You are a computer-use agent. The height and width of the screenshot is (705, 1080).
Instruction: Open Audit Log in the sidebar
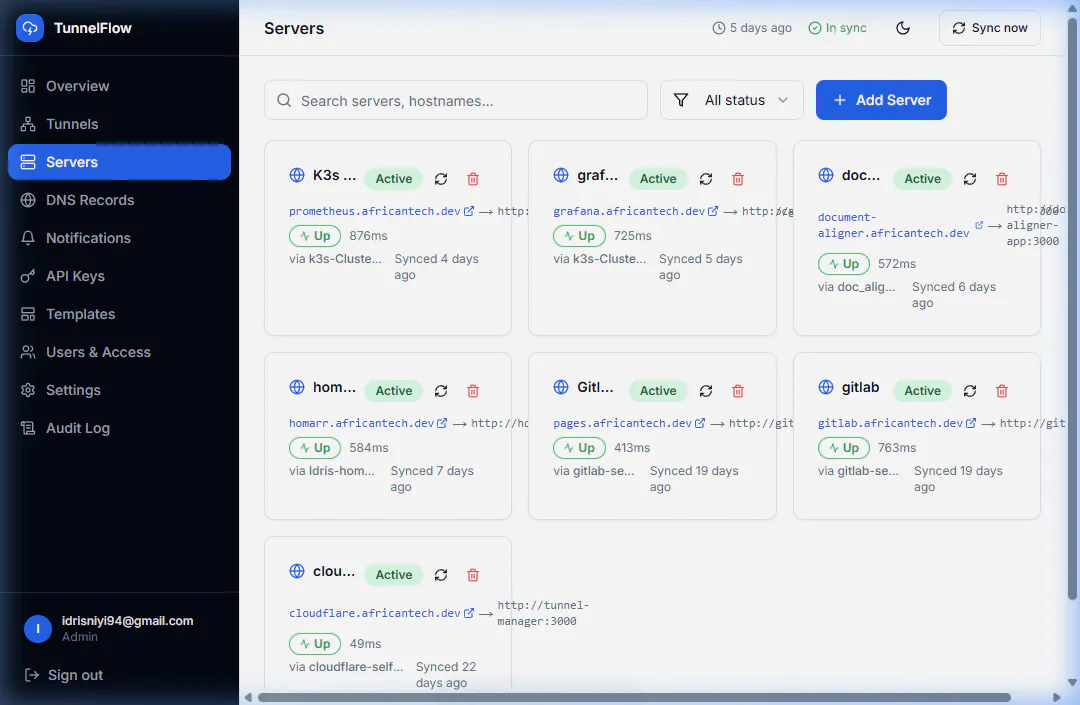pos(119,428)
